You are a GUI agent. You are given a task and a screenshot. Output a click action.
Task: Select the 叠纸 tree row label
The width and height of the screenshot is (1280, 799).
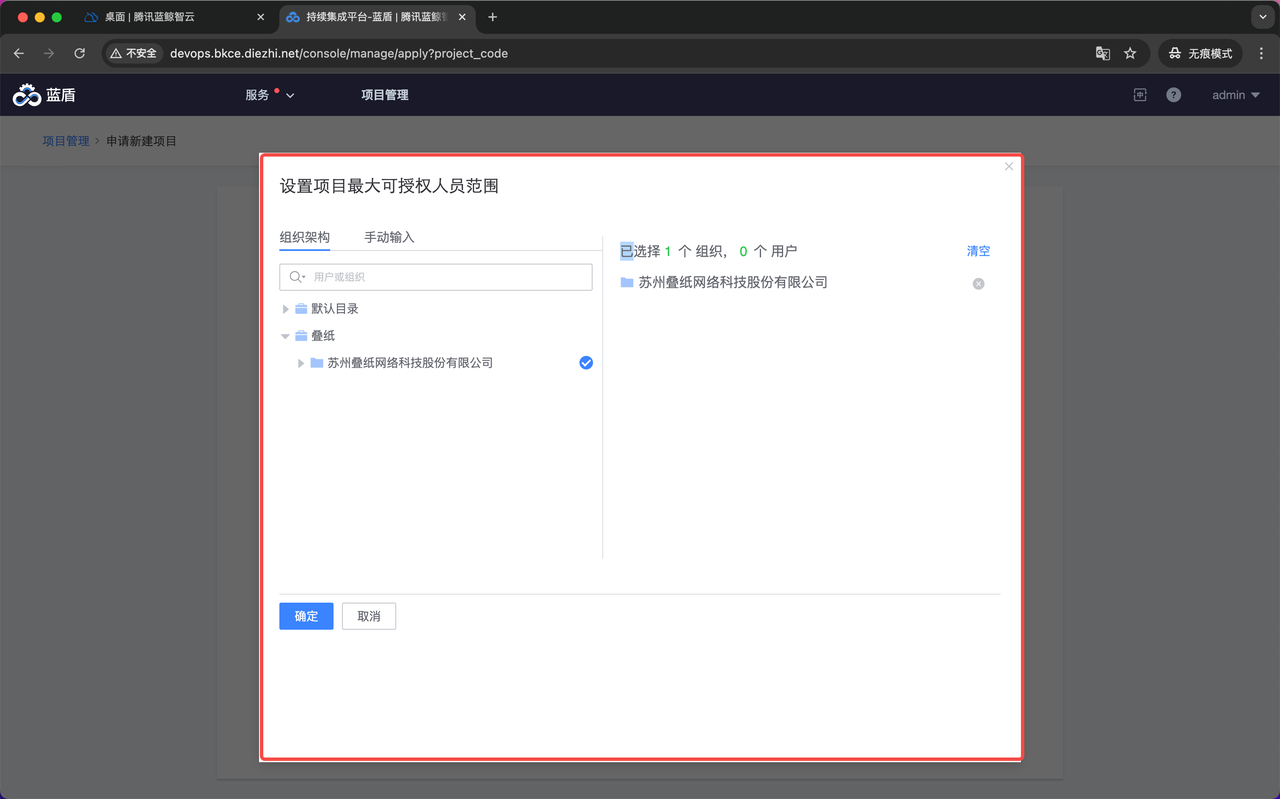[323, 336]
